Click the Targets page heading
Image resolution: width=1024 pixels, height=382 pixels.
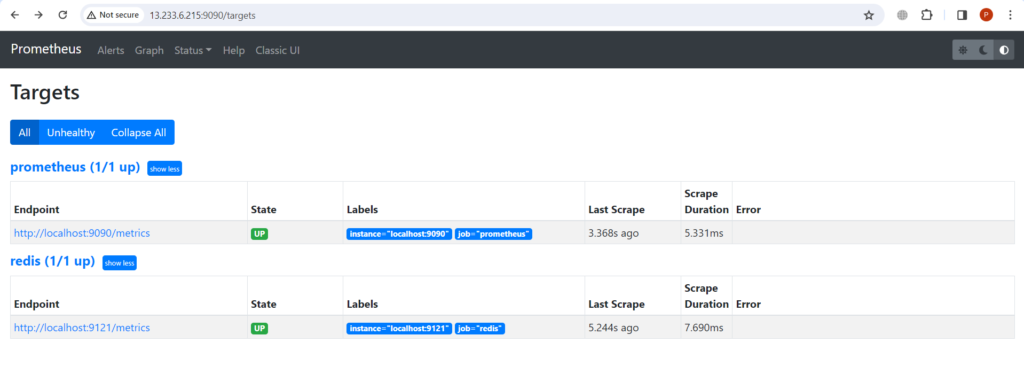[x=45, y=93]
